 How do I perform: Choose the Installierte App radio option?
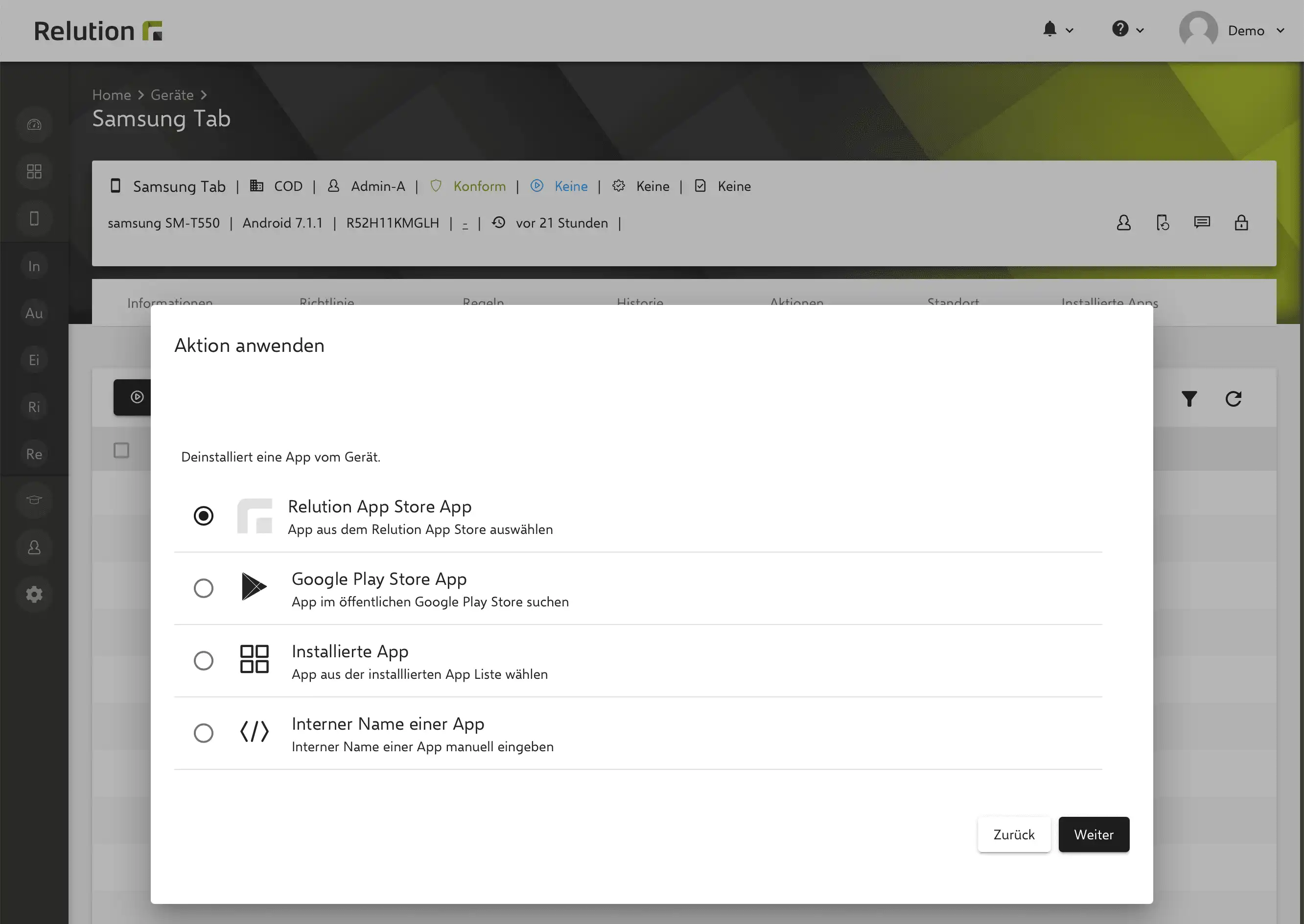(x=203, y=660)
